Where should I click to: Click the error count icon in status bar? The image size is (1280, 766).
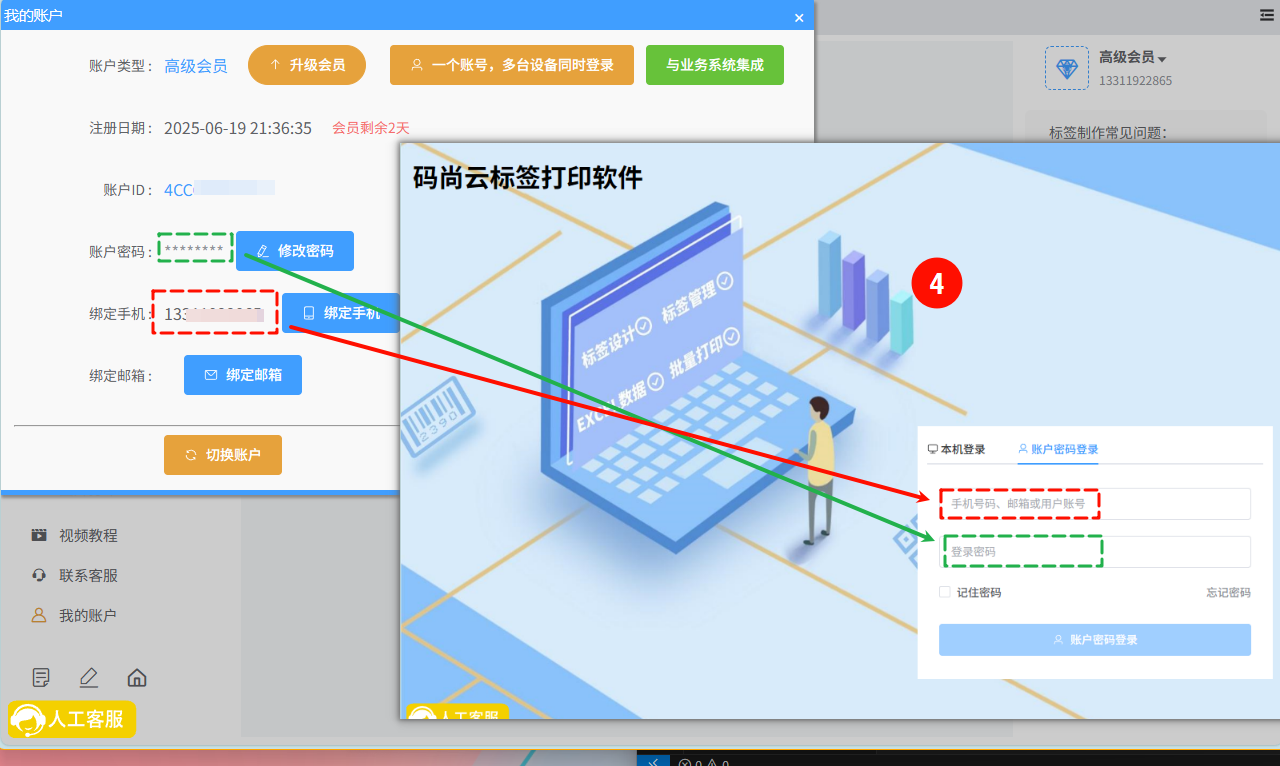[x=685, y=762]
